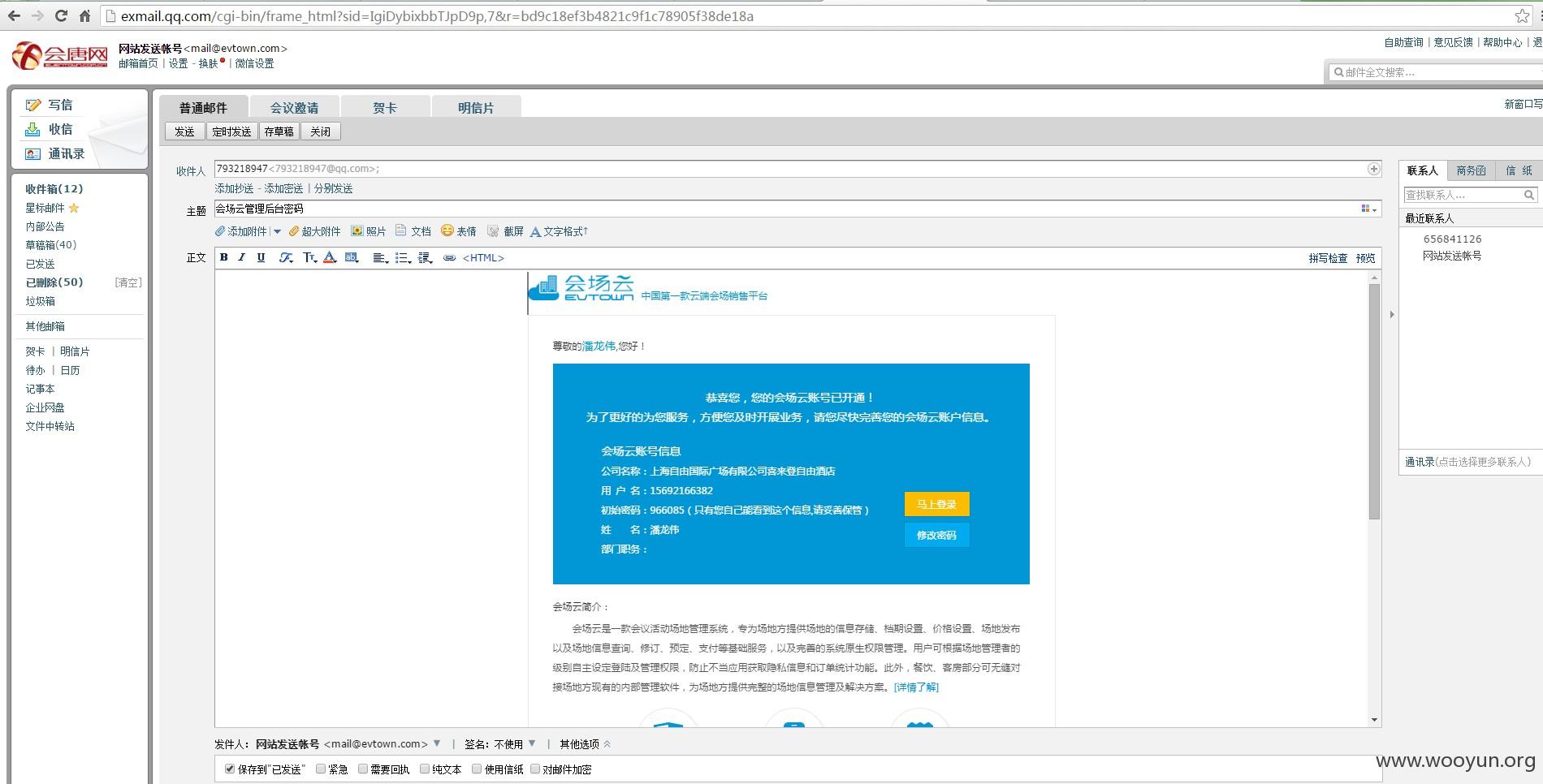
Task: Enable the 使用信纸 stationery checkbox
Action: point(477,769)
